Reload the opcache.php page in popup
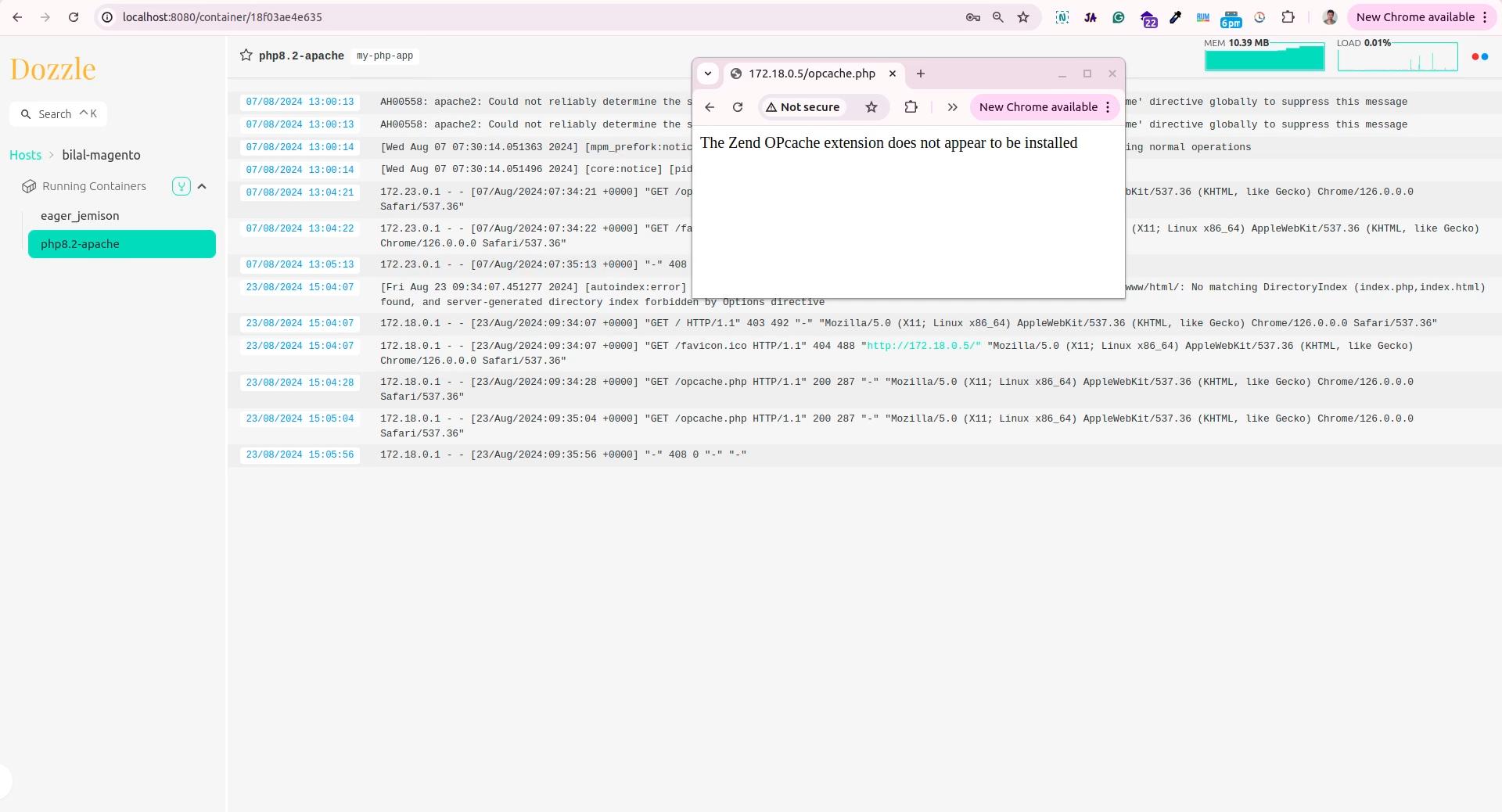 tap(738, 107)
